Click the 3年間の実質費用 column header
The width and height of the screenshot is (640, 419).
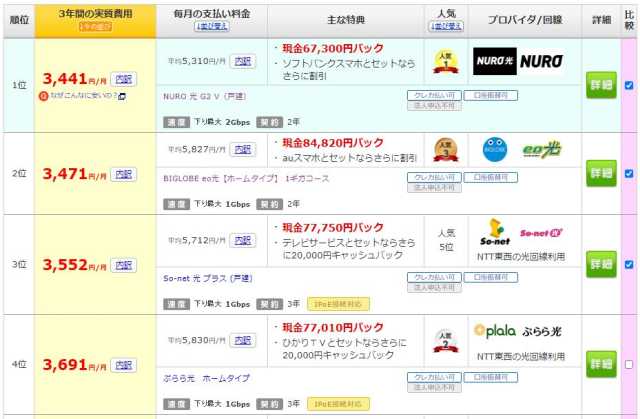point(96,21)
